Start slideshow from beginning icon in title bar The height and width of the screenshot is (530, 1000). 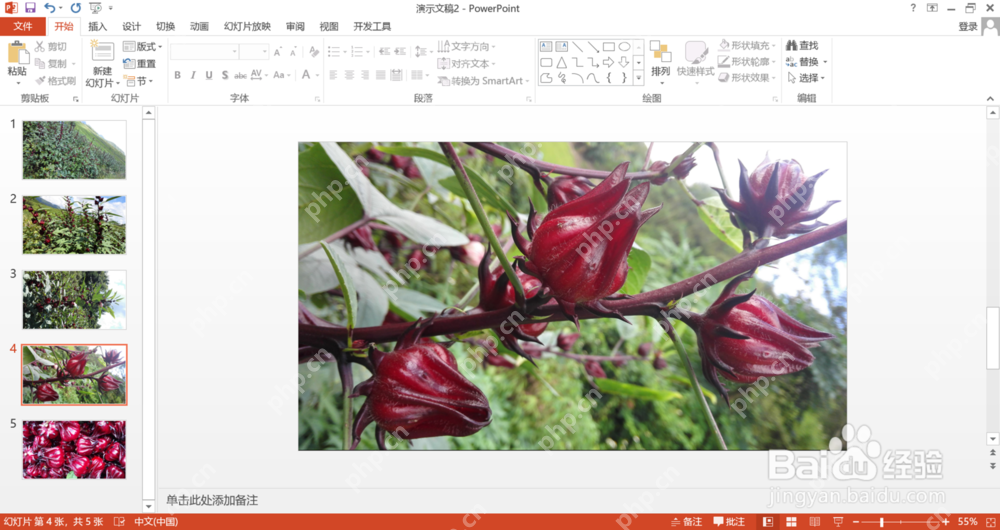point(95,8)
